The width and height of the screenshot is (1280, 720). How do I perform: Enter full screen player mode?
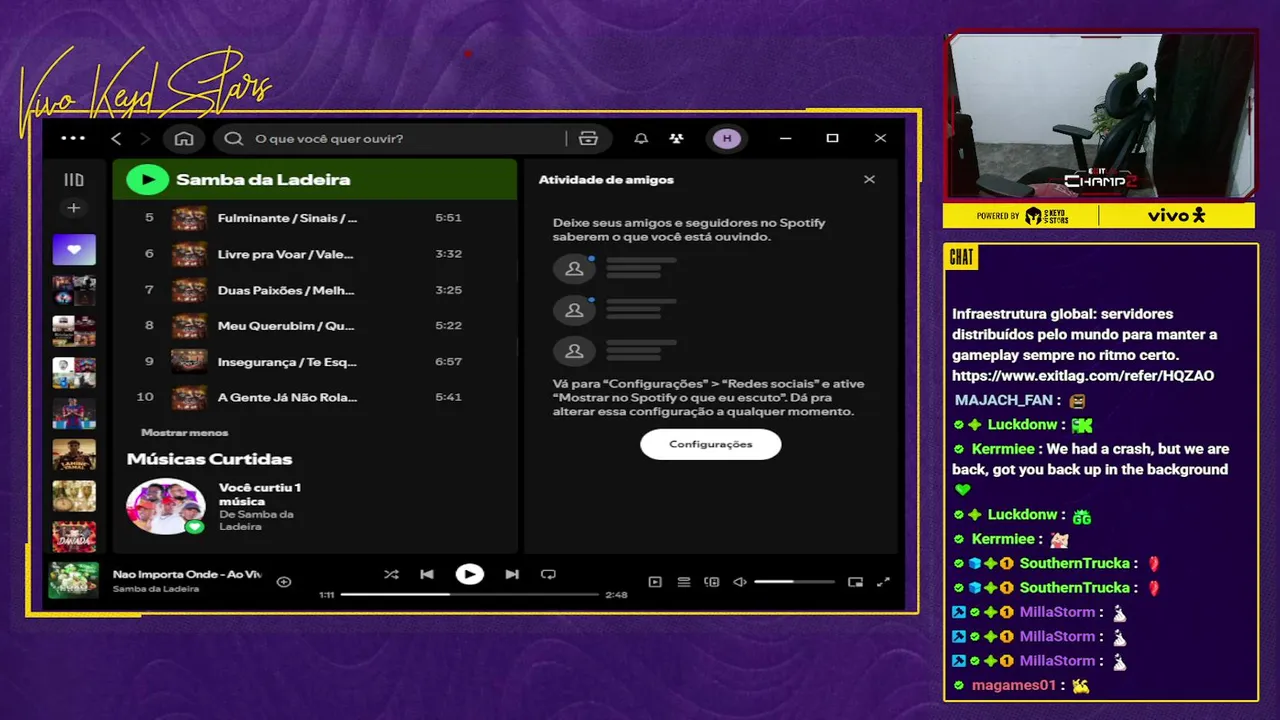click(x=883, y=581)
